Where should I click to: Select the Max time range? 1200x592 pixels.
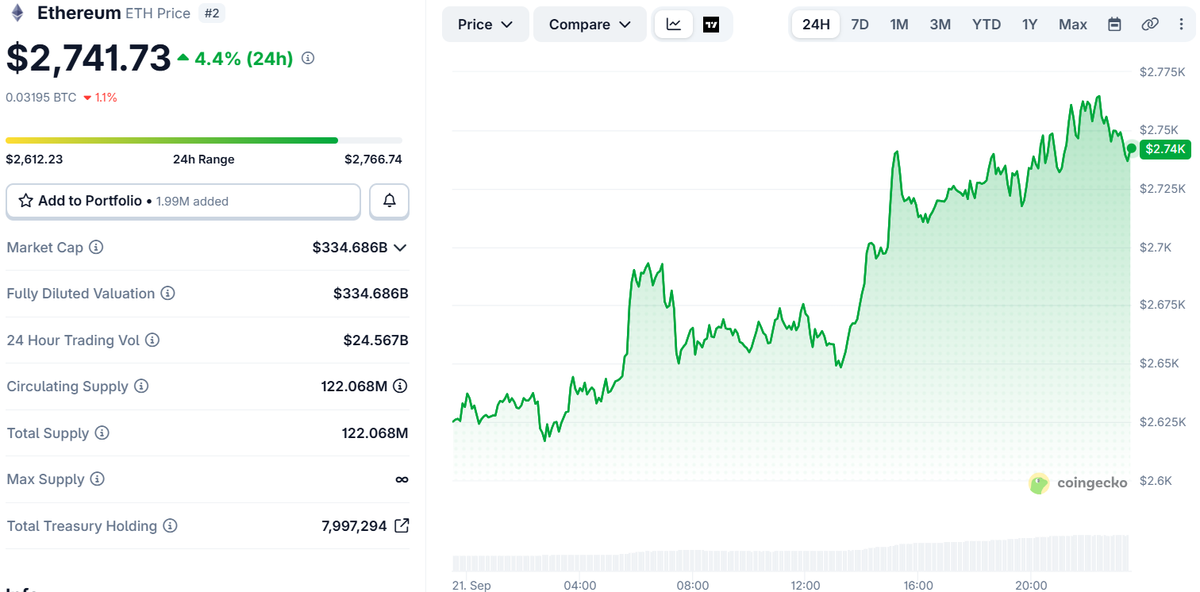click(x=1073, y=24)
